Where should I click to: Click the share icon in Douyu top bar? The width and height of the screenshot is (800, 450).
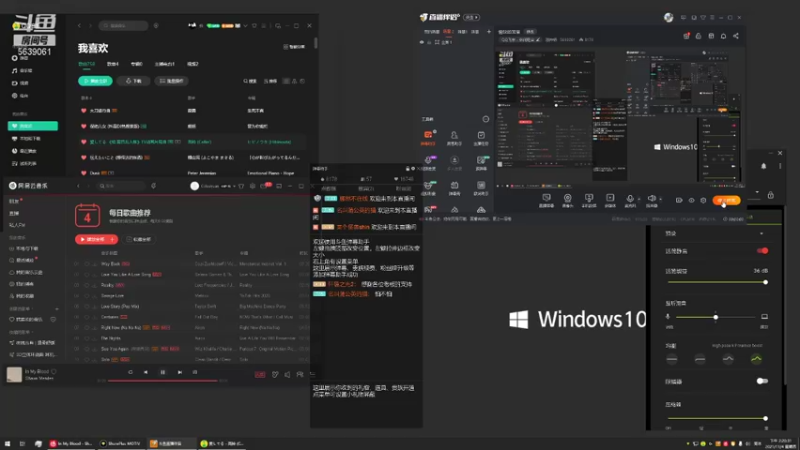pos(736,36)
